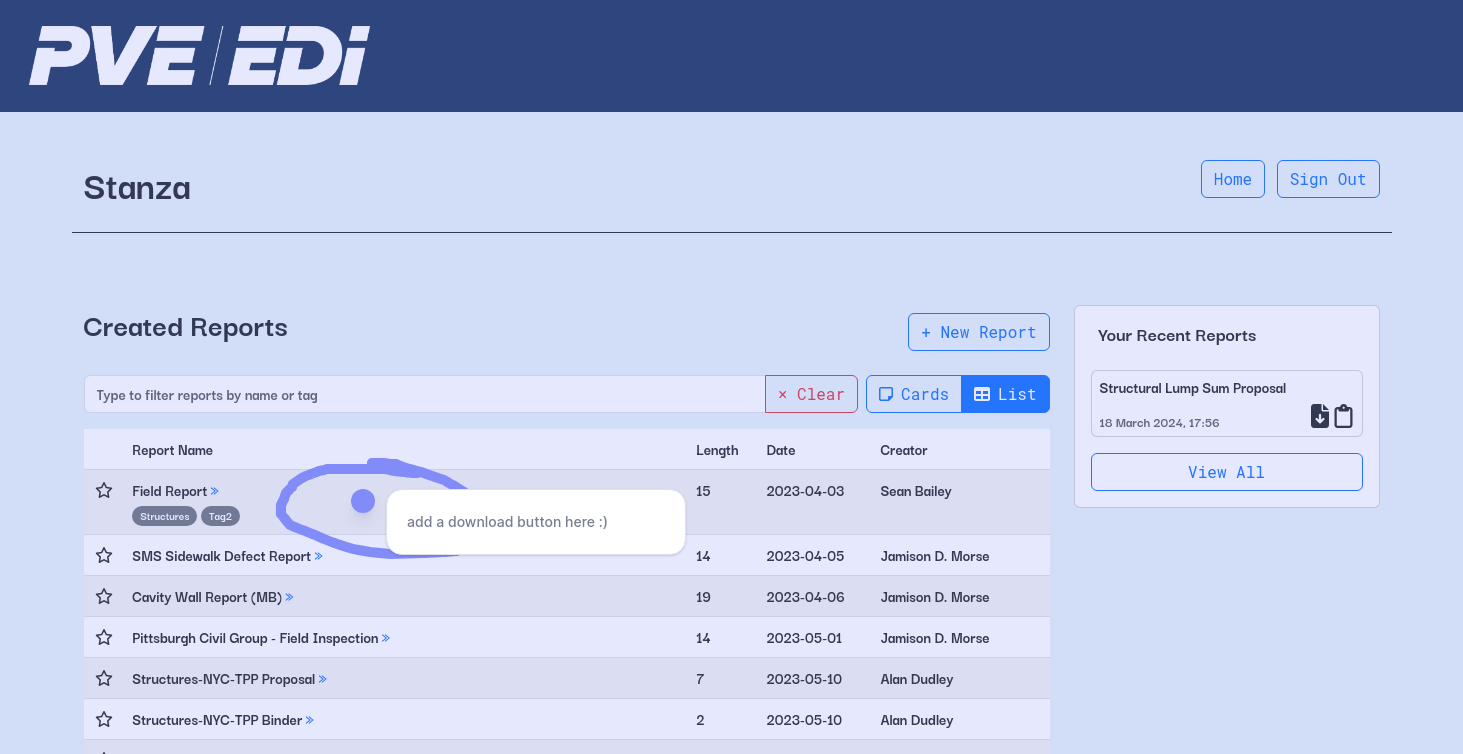Click the PVE EDI logo

(199, 56)
